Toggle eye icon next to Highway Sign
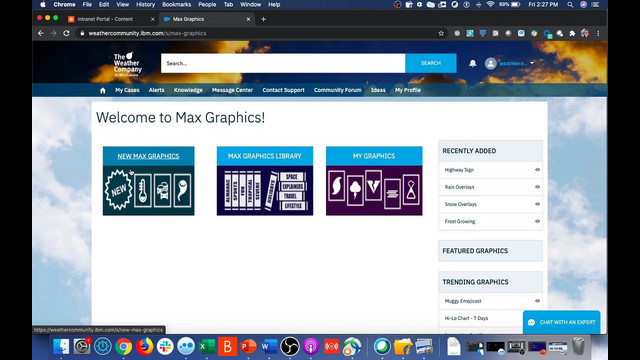 coord(537,170)
